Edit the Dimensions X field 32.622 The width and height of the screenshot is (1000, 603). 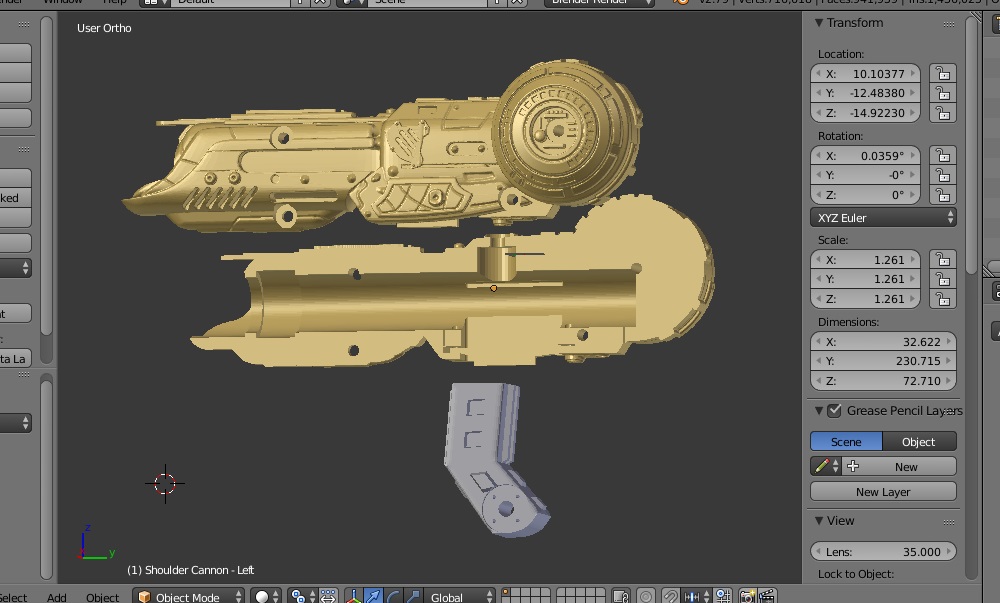click(883, 342)
